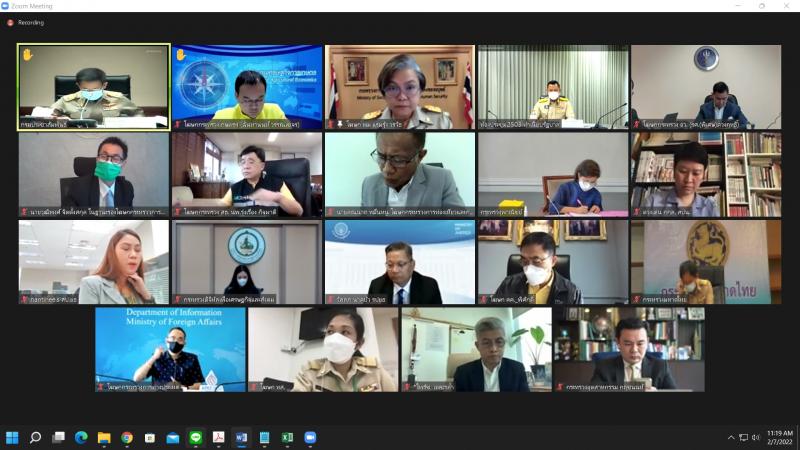Open the Mail app on the taskbar

tap(173, 438)
